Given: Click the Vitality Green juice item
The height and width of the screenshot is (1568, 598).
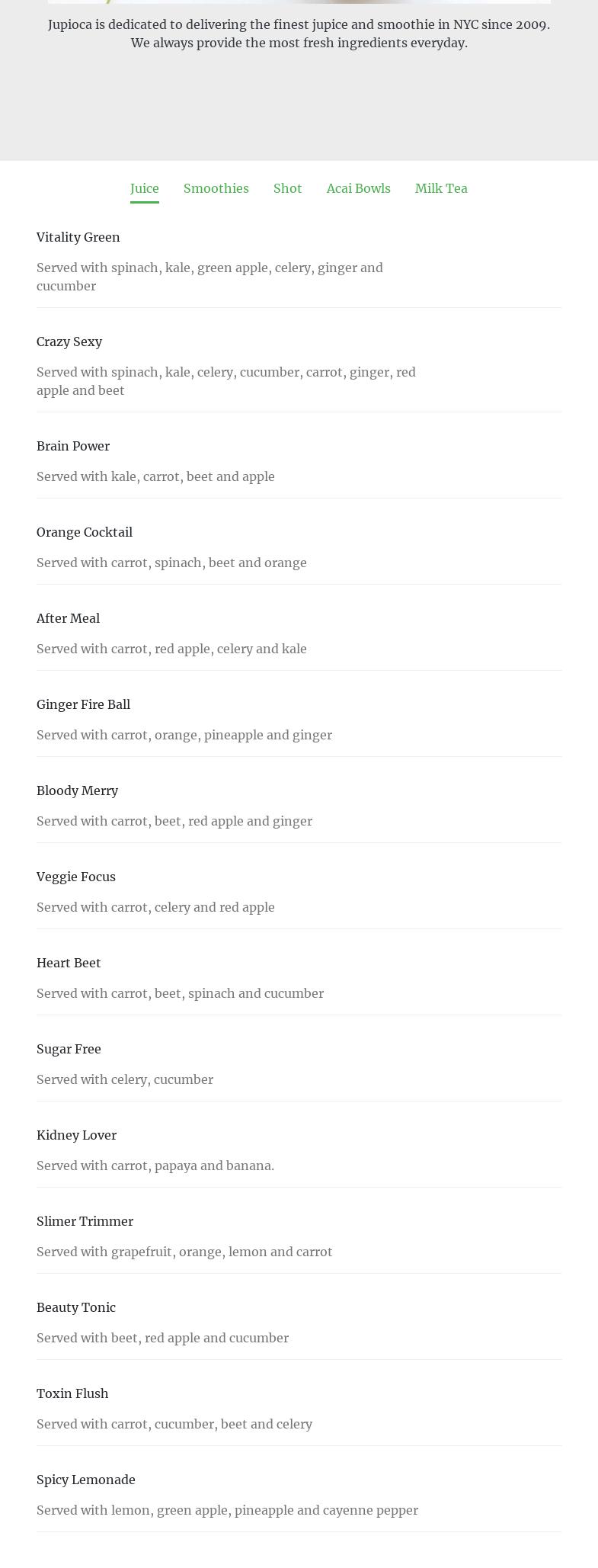Looking at the screenshot, I should pyautogui.click(x=78, y=237).
